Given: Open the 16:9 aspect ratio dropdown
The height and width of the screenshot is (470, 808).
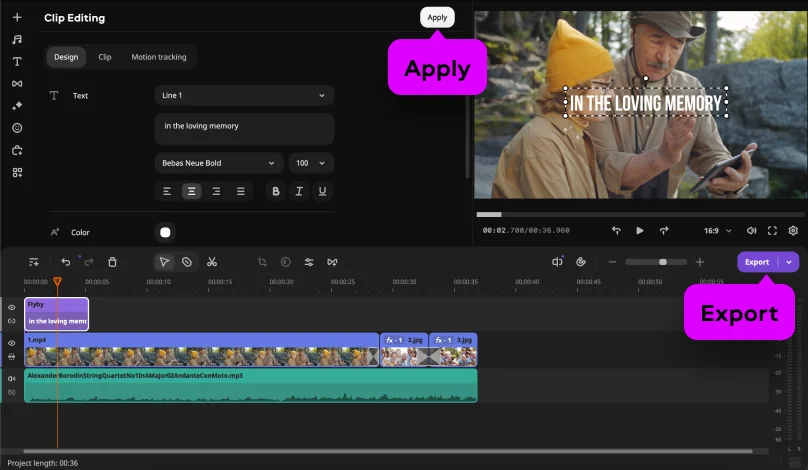Looking at the screenshot, I should tap(717, 230).
